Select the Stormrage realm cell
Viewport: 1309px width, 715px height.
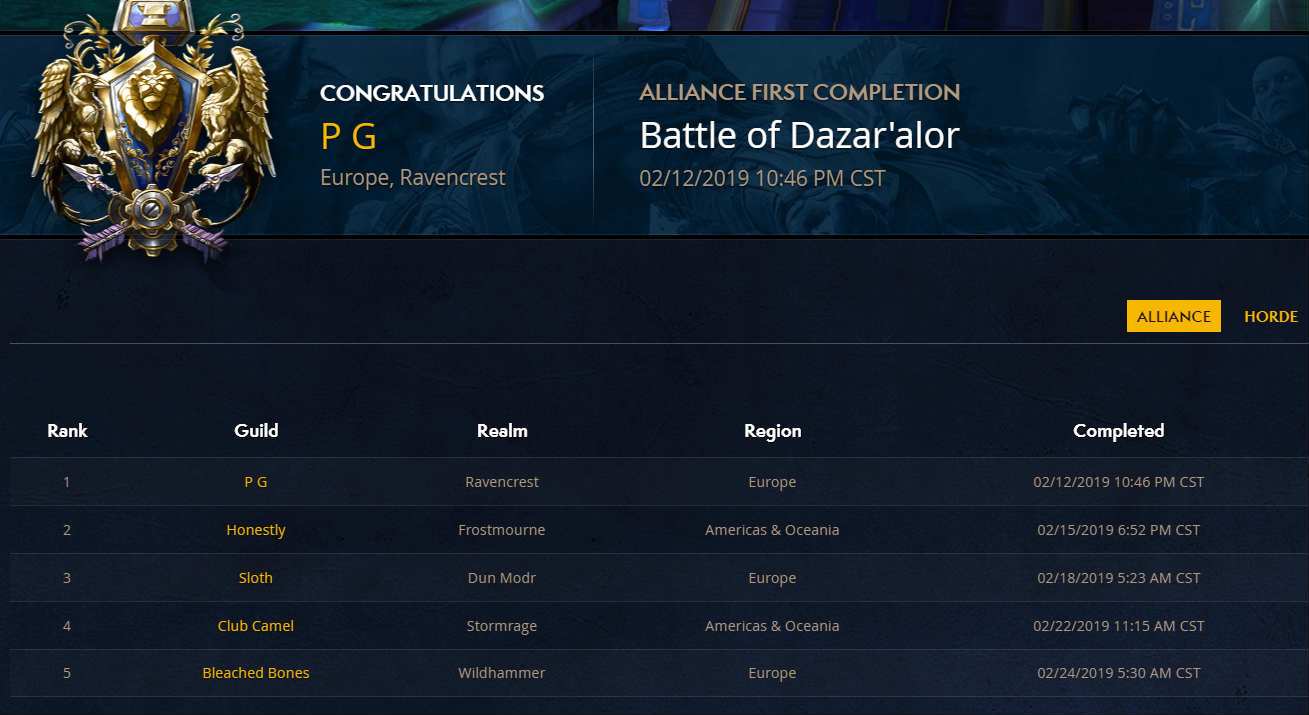coord(502,626)
